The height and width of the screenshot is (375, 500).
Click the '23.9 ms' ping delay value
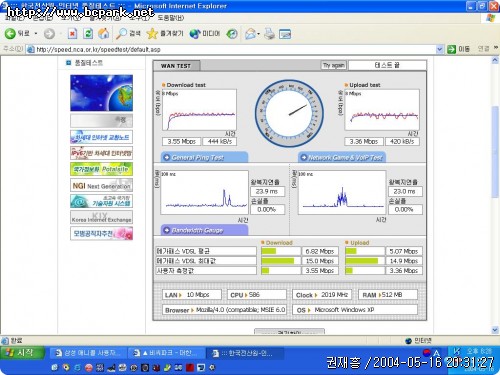[x=267, y=192]
